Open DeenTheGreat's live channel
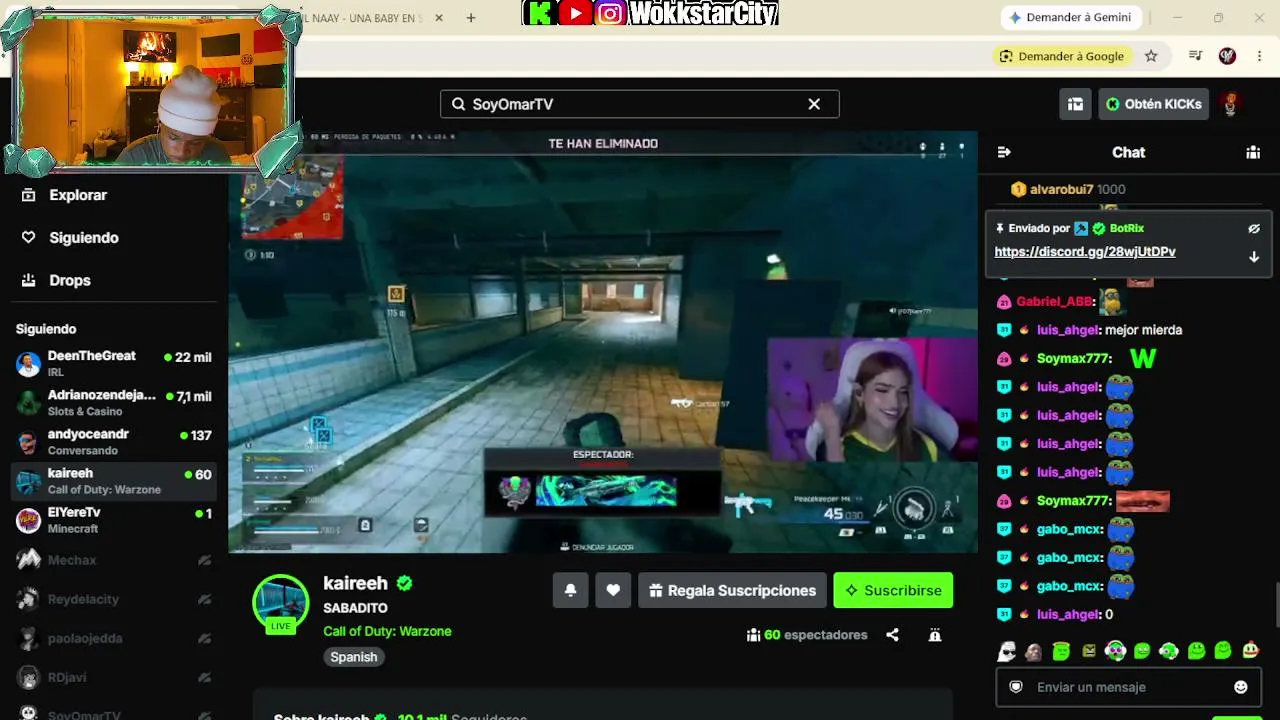This screenshot has height=720, width=1280. (114, 363)
